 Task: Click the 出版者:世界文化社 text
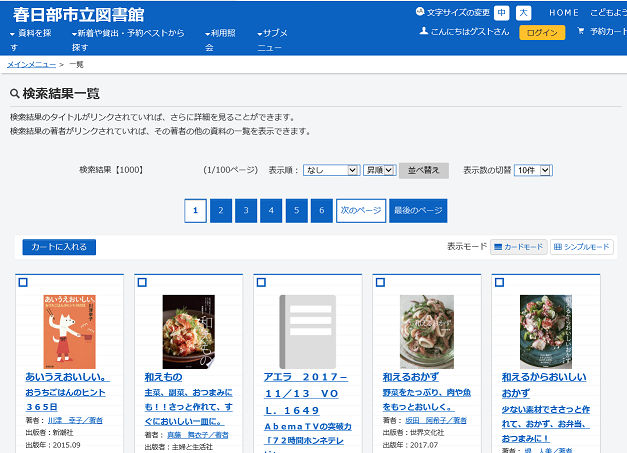tap(413, 433)
